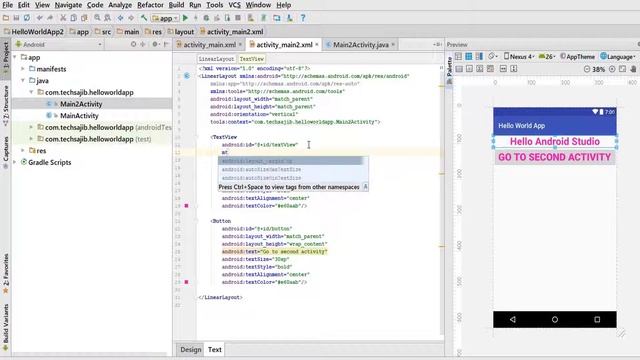Click the Open folder toolbar icon
Image resolution: width=640 pixels, height=360 pixels.
(6, 18)
